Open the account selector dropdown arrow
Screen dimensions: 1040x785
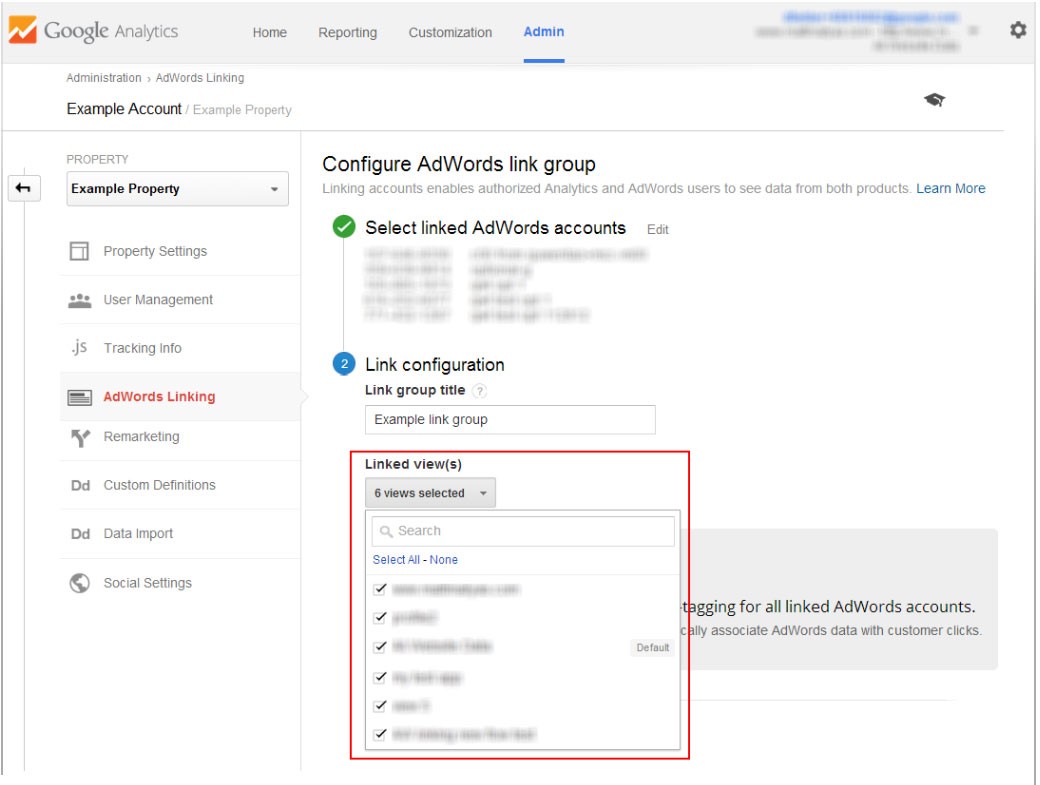tap(973, 30)
